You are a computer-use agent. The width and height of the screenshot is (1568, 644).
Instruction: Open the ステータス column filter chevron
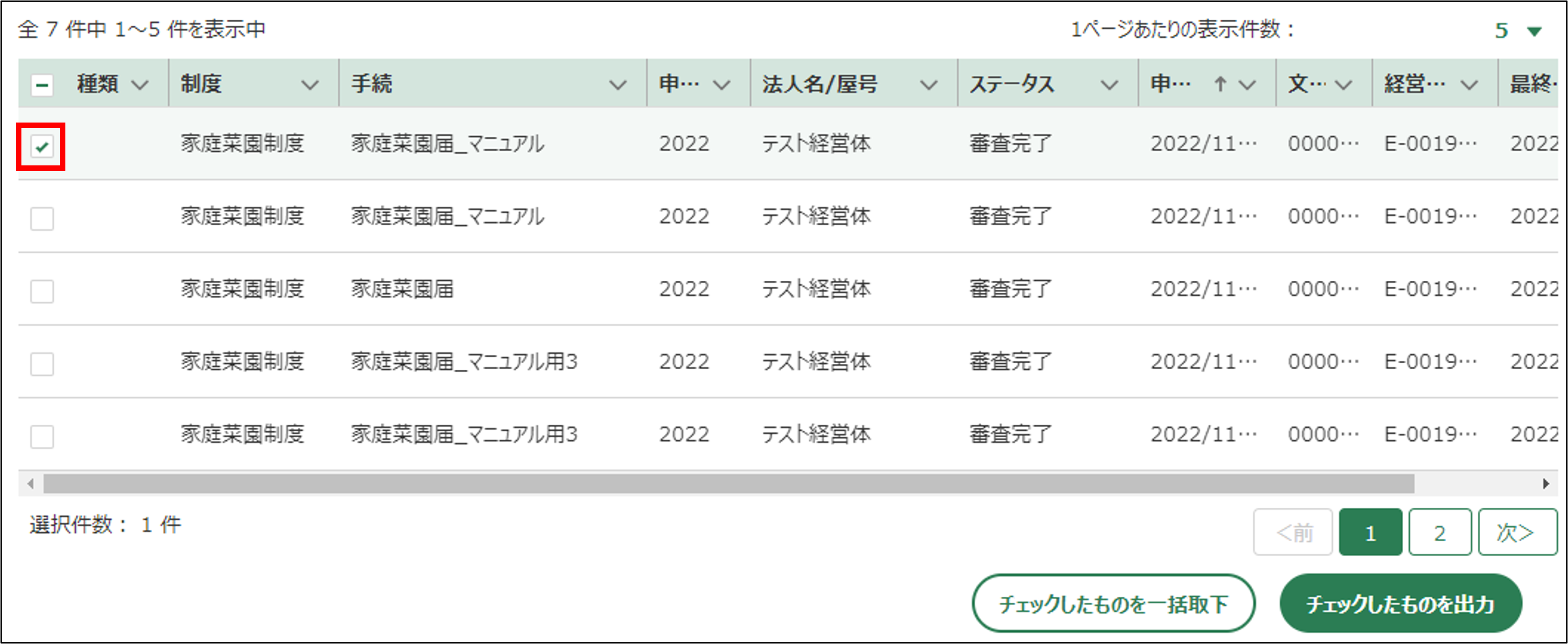click(x=1109, y=85)
